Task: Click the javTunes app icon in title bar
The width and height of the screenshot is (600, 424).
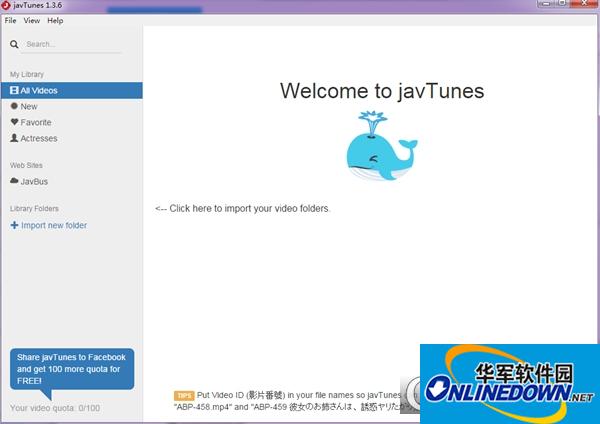Action: pyautogui.click(x=5, y=5)
